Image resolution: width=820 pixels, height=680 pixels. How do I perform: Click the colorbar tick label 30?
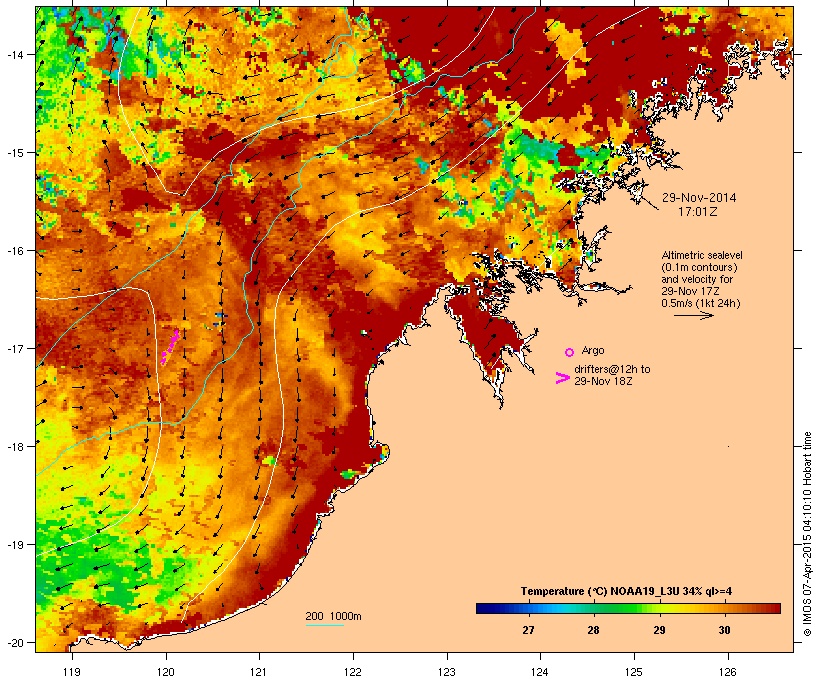click(x=724, y=630)
